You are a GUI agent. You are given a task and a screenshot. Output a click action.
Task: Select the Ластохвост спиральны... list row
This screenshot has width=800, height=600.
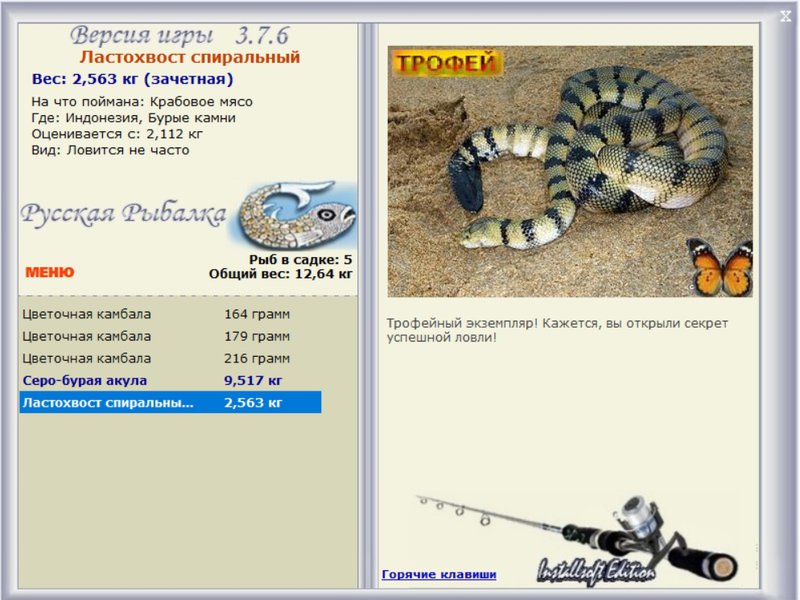pos(170,403)
